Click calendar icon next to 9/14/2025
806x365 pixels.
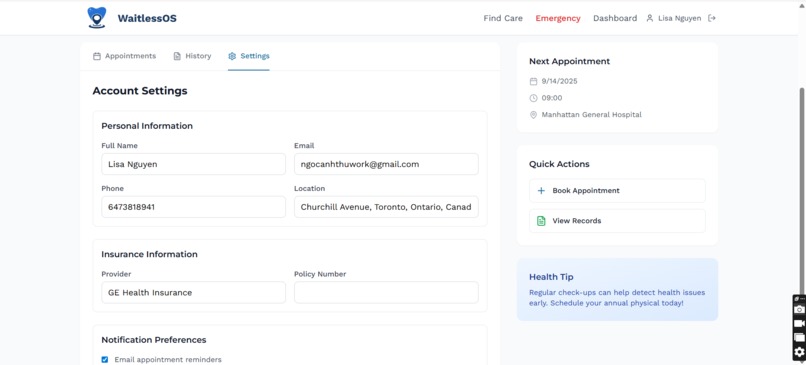click(533, 81)
